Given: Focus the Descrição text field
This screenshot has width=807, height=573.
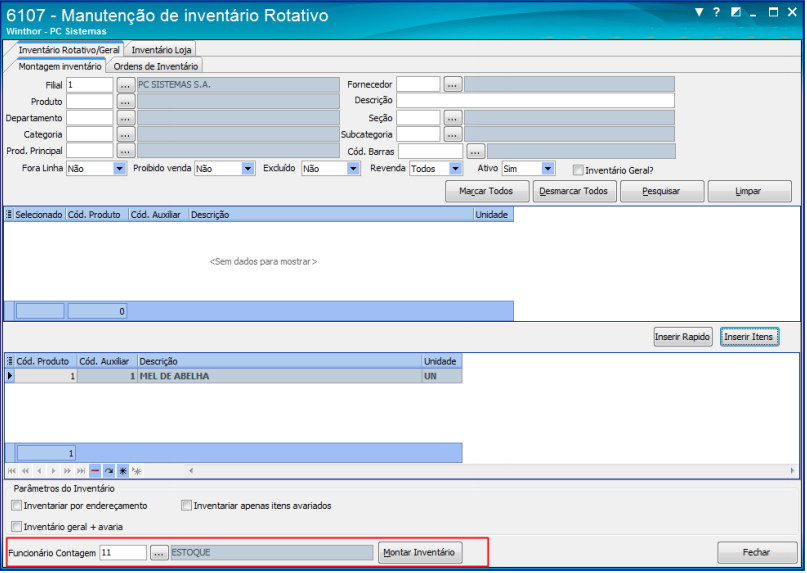Looking at the screenshot, I should pos(535,100).
